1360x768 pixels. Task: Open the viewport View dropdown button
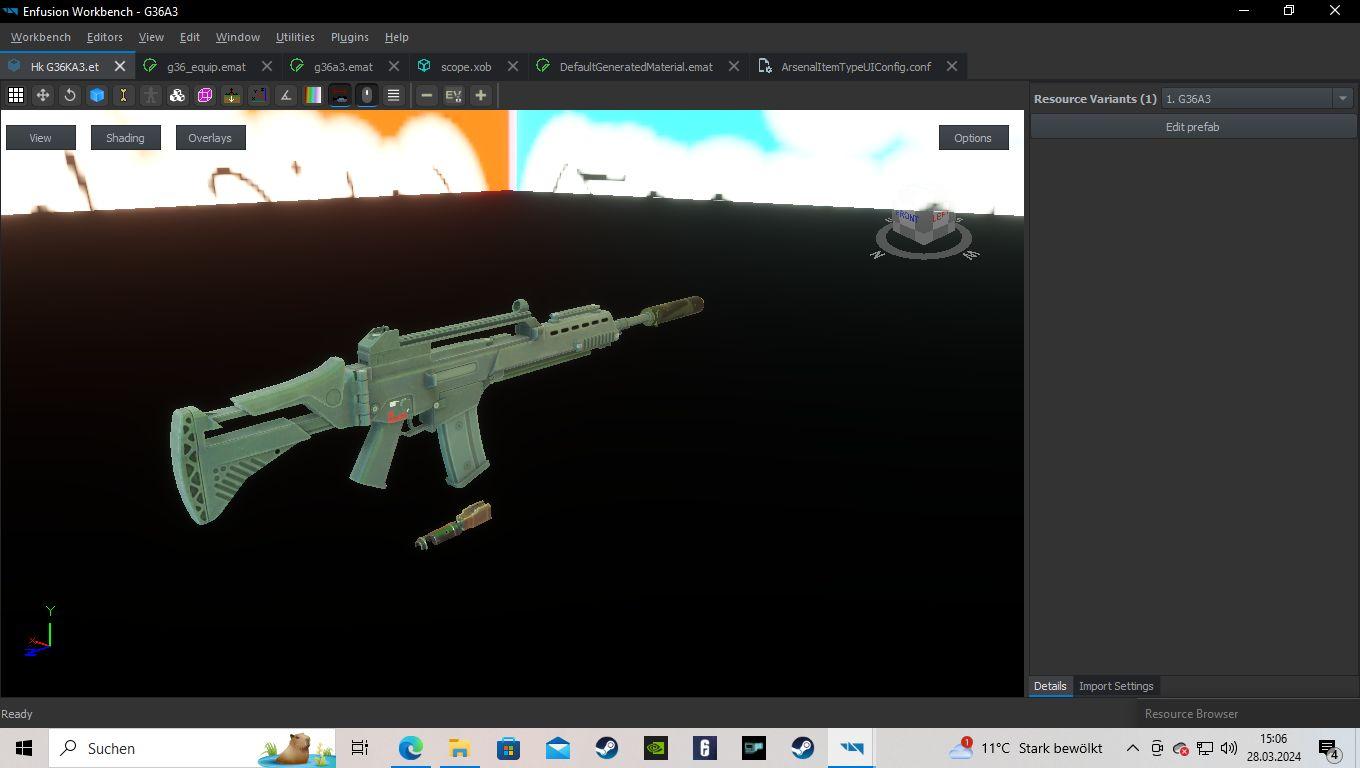point(41,138)
